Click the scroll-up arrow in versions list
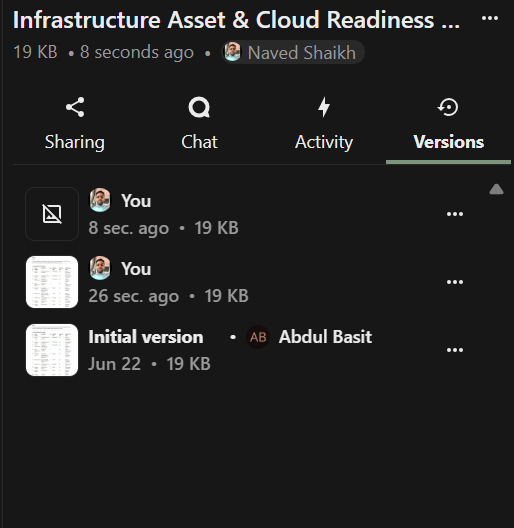 (x=496, y=189)
